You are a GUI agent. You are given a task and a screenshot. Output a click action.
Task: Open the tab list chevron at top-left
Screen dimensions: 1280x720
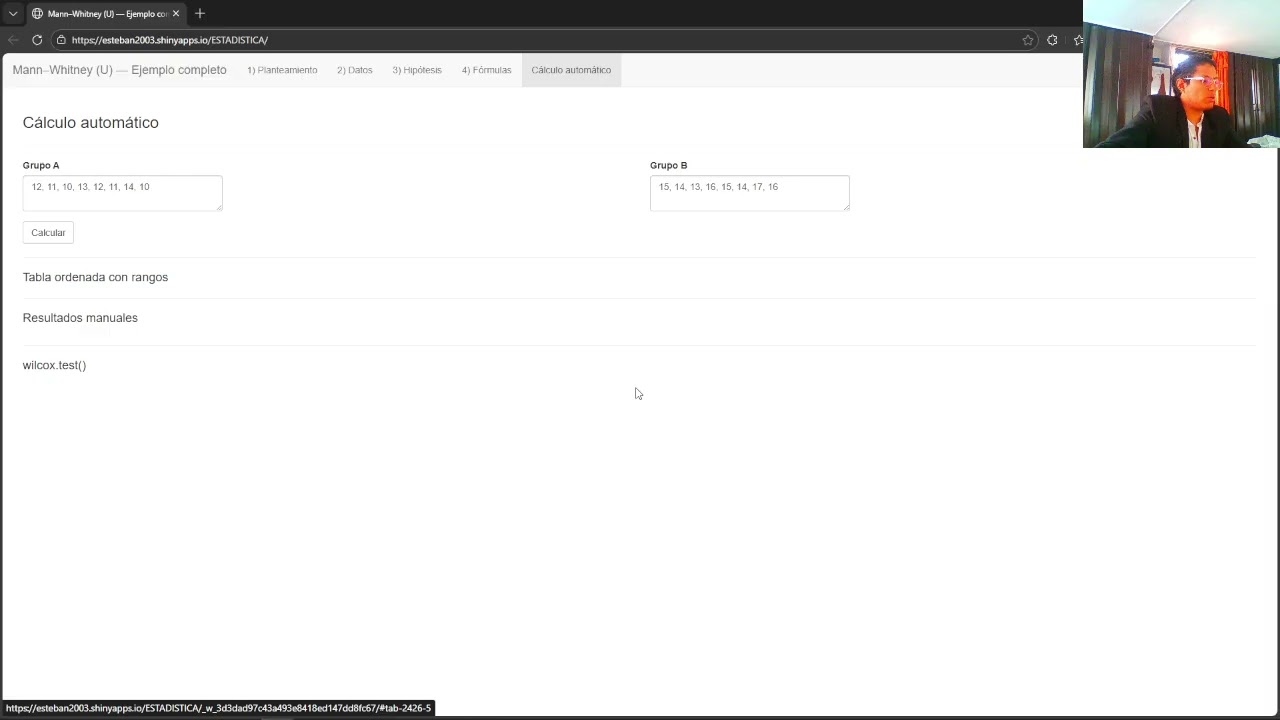click(13, 14)
